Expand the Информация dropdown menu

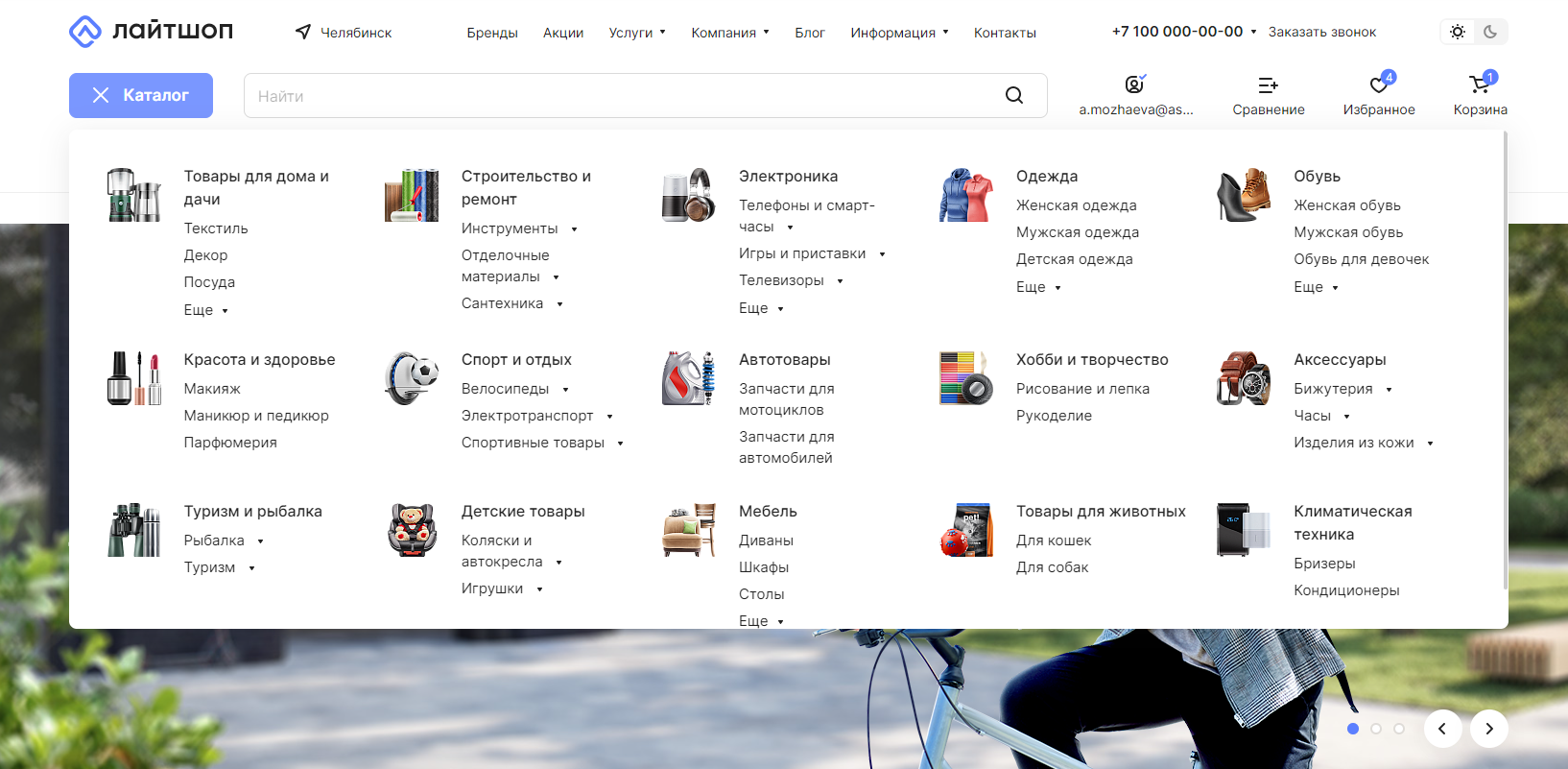point(900,33)
